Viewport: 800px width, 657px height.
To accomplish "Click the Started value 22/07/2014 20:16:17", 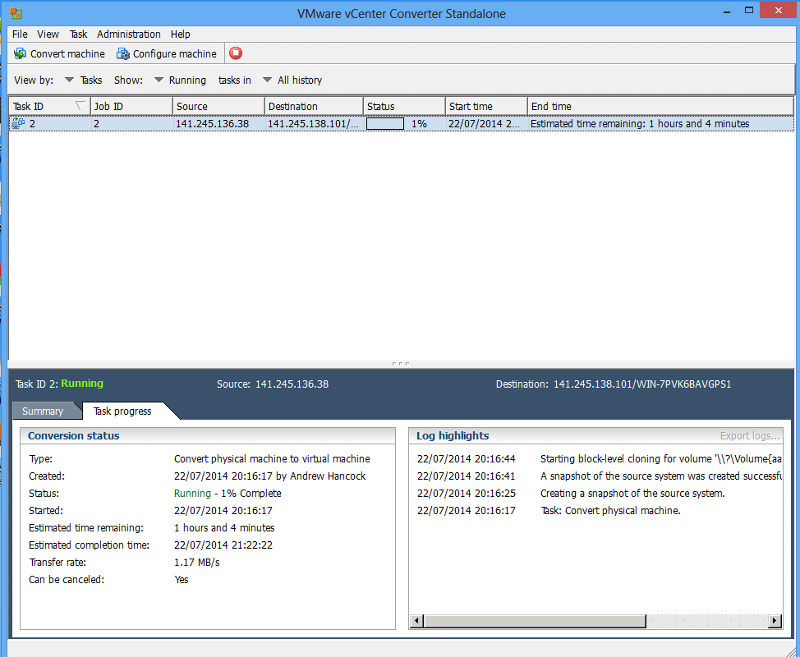I will pyautogui.click(x=223, y=511).
